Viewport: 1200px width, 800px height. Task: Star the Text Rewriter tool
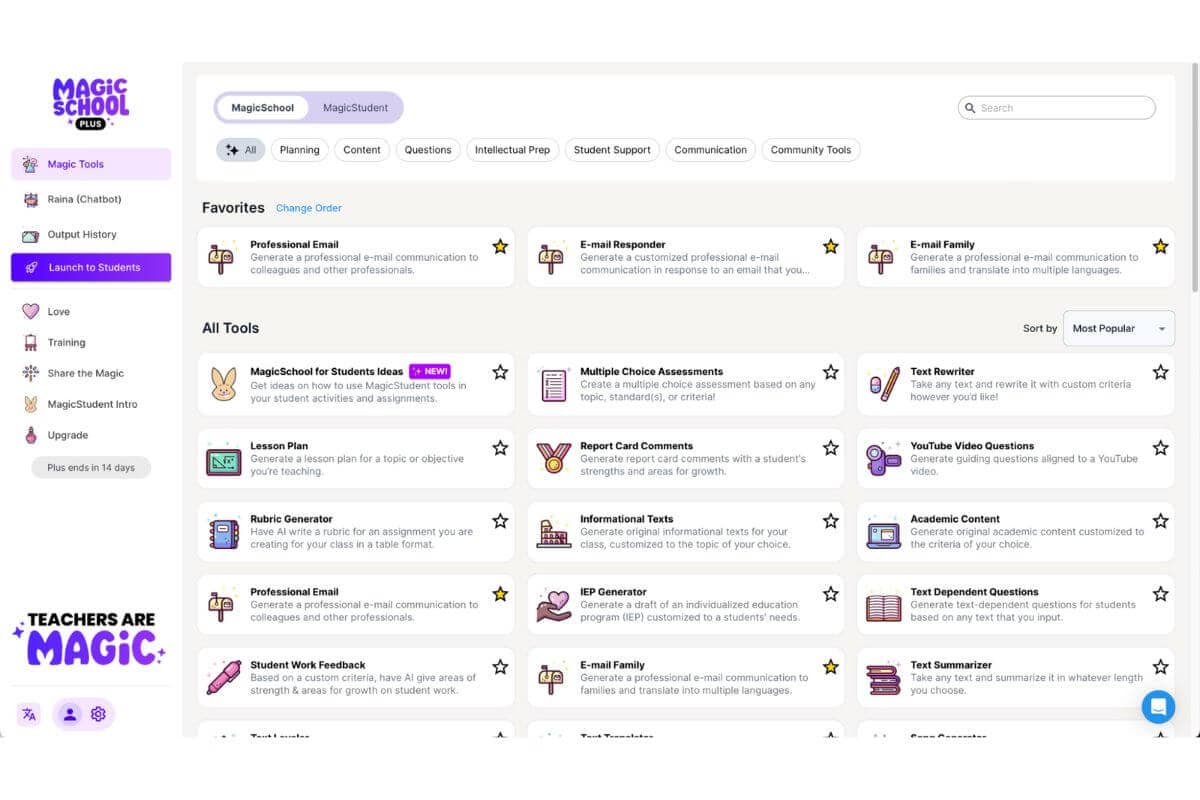click(x=1160, y=372)
